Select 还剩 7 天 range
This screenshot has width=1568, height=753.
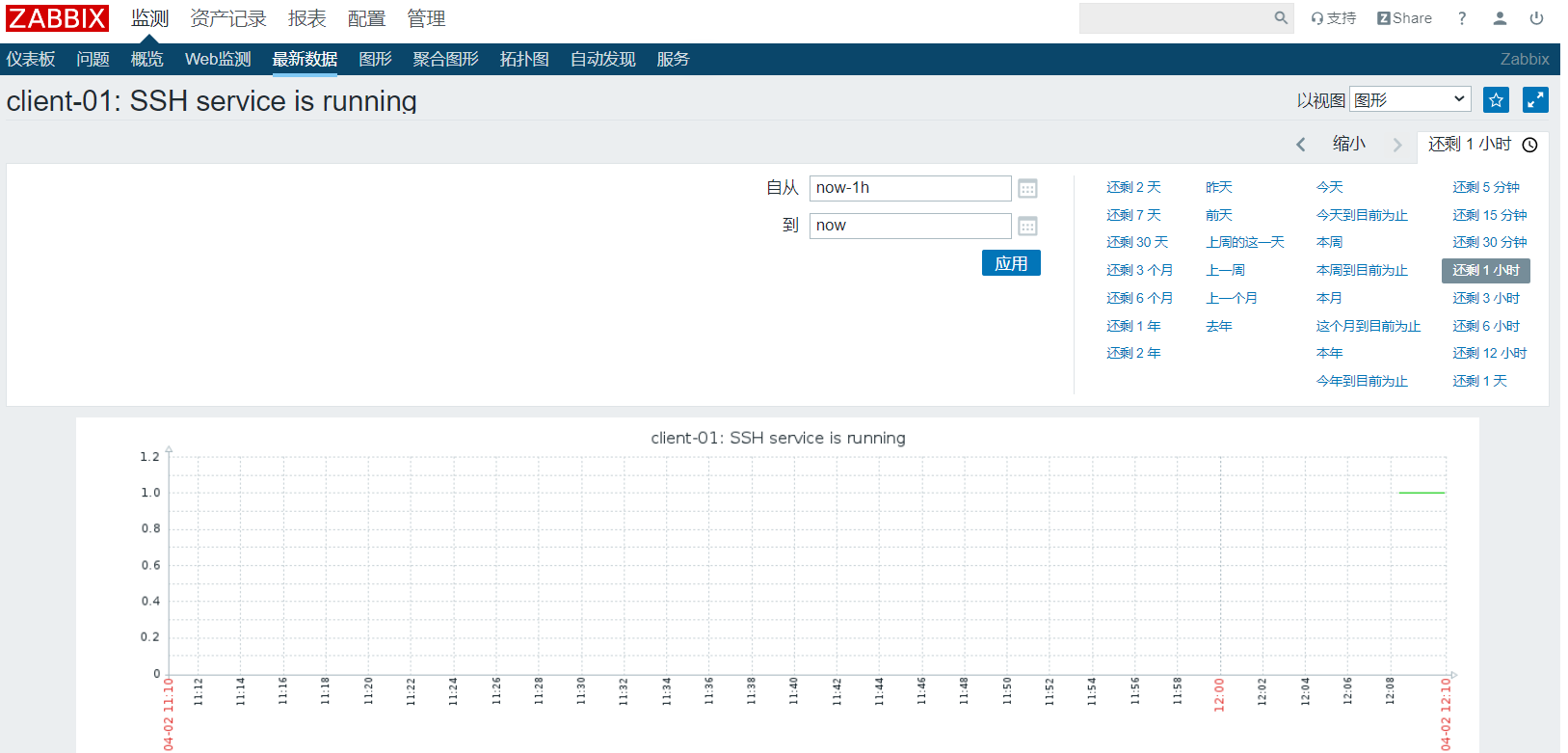1133,215
